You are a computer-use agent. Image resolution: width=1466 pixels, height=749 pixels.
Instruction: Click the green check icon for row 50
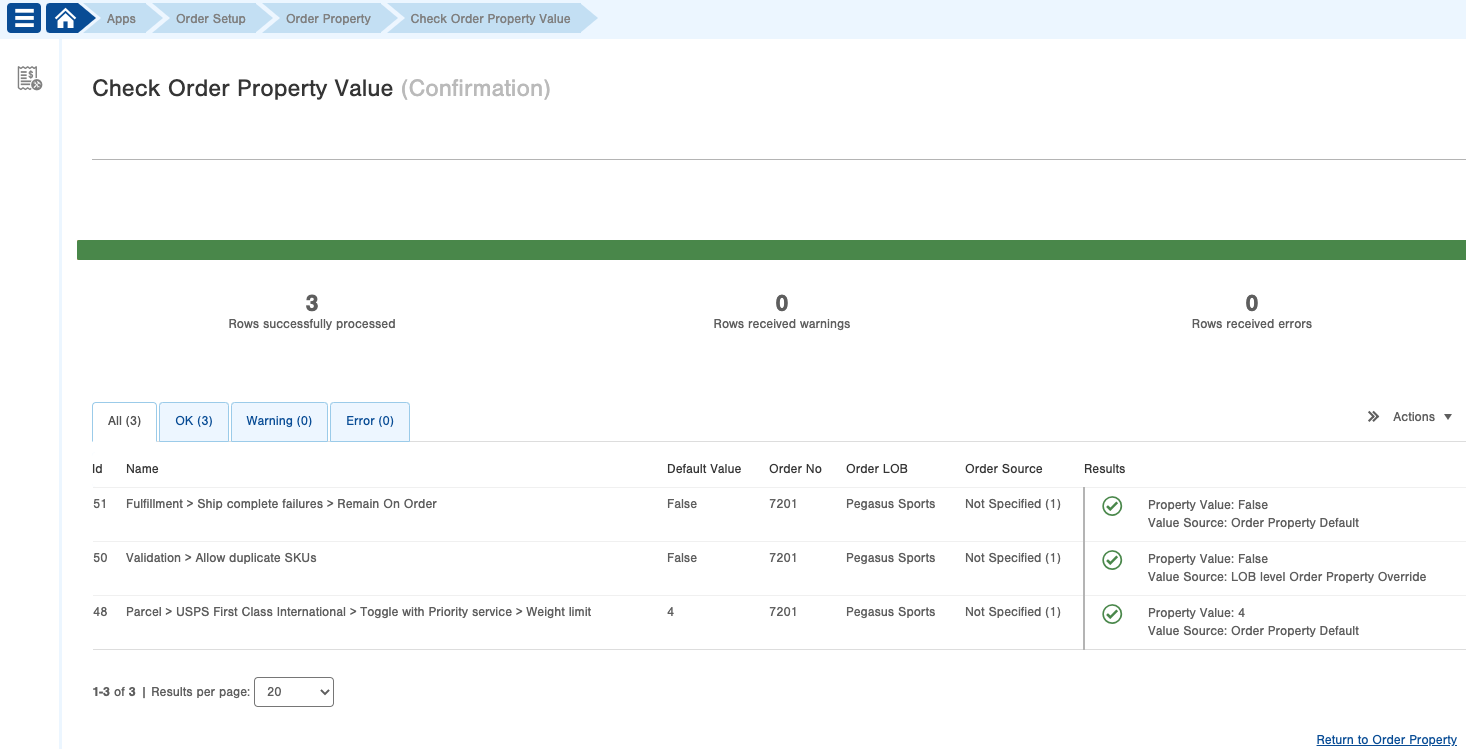(1112, 560)
